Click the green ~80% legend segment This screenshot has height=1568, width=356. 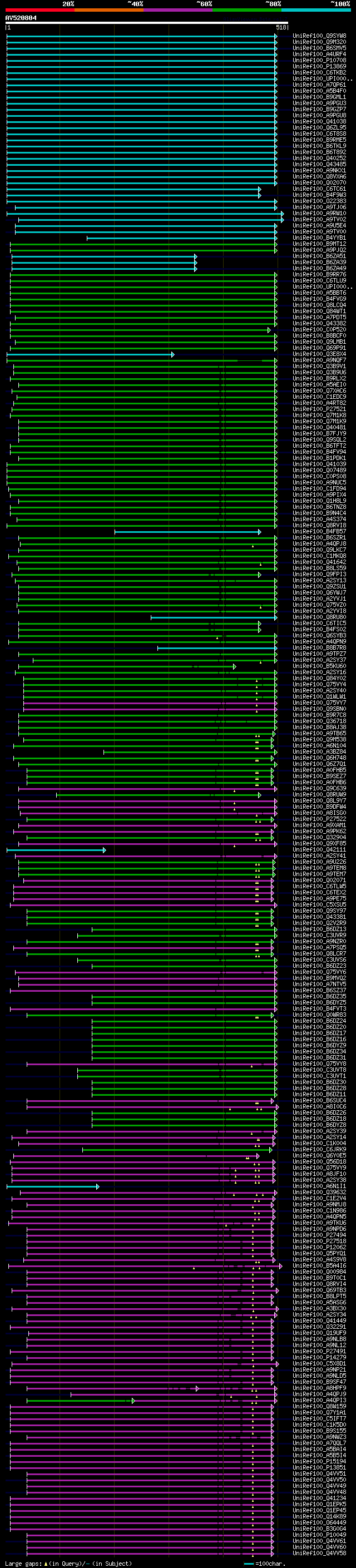(247, 10)
